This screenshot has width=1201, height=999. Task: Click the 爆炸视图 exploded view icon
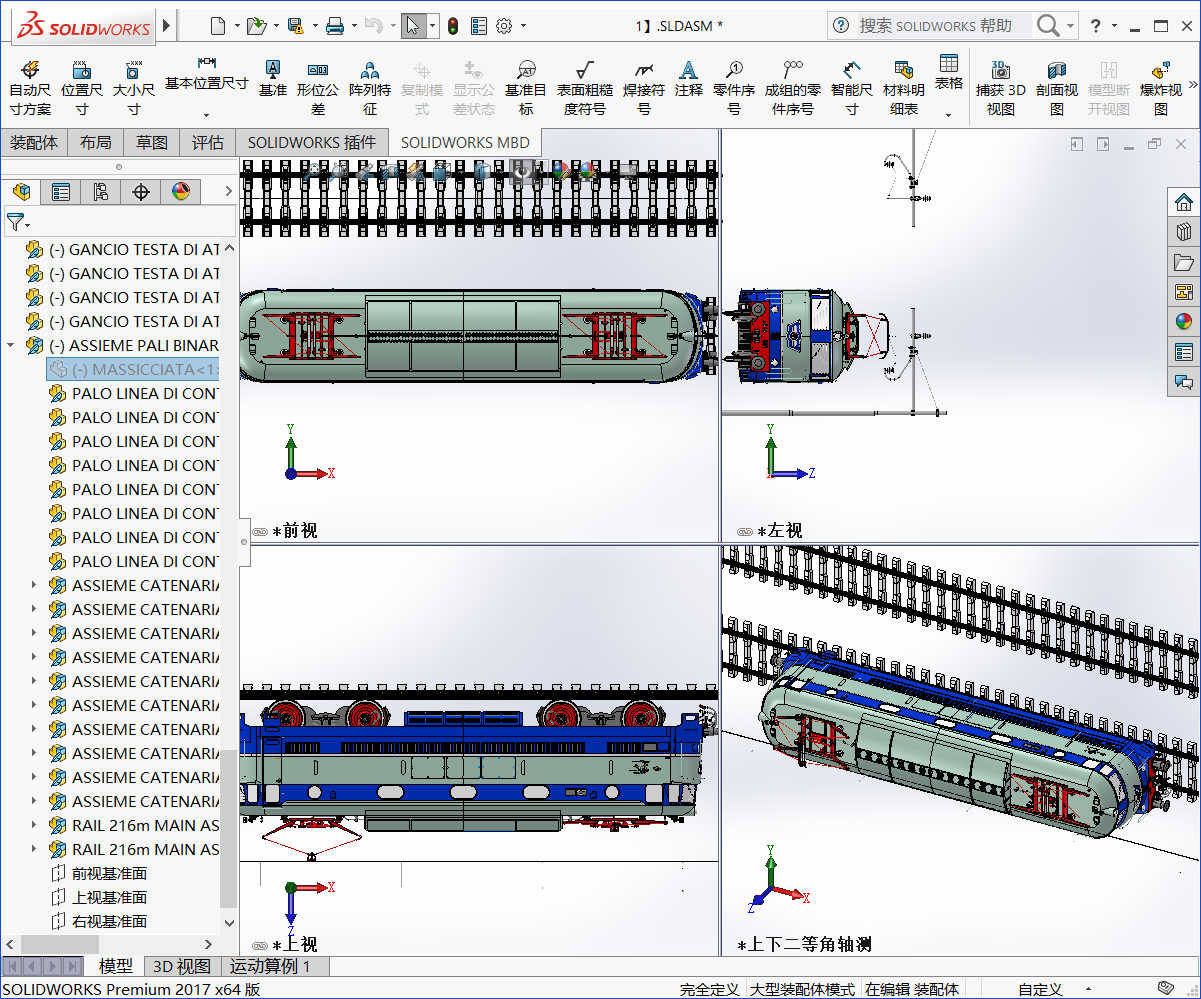pyautogui.click(x=1161, y=87)
